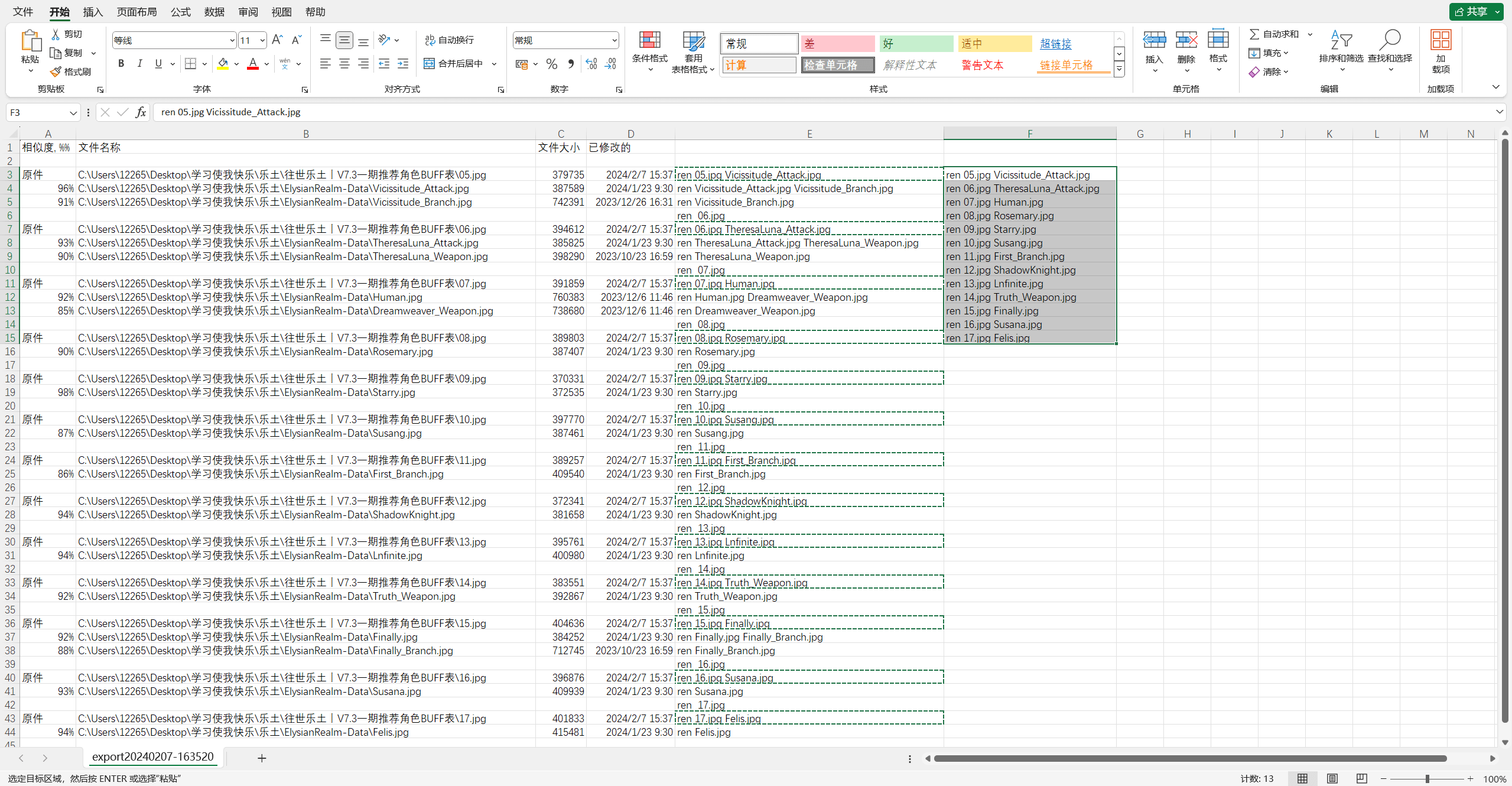Select the Format Painter brush
1512x786 pixels.
click(56, 72)
